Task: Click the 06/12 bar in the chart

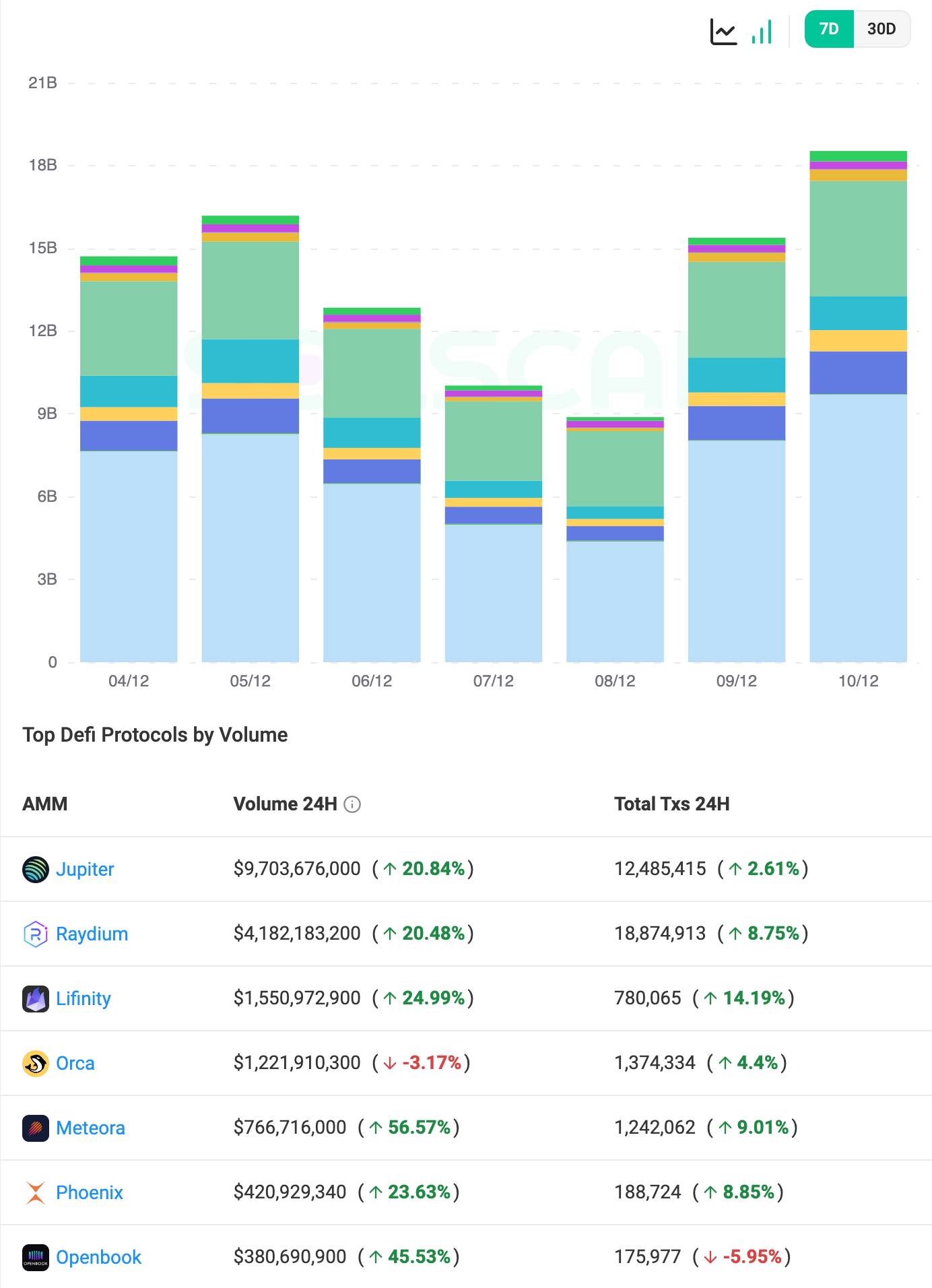Action: [372, 485]
